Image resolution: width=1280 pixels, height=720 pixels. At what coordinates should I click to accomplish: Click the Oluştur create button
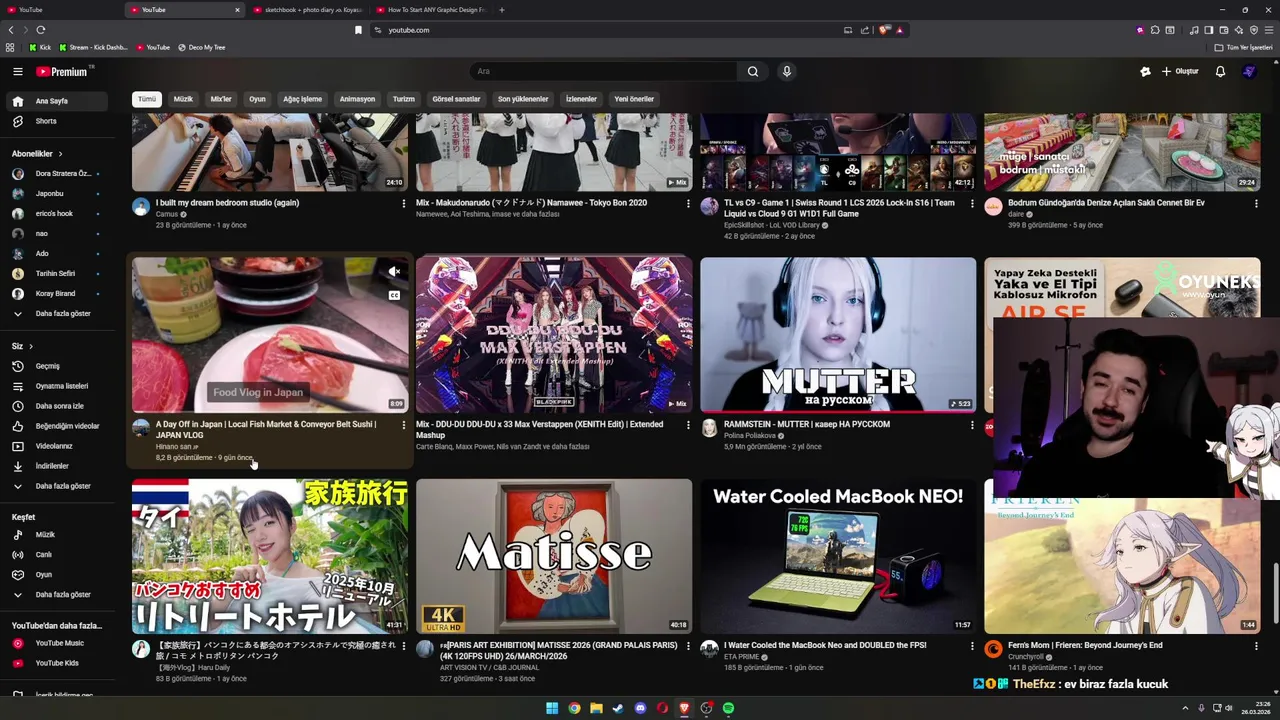tap(1180, 71)
